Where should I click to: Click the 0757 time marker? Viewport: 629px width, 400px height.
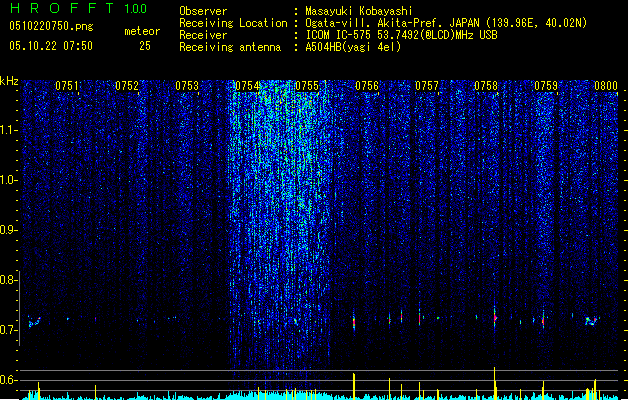(427, 86)
